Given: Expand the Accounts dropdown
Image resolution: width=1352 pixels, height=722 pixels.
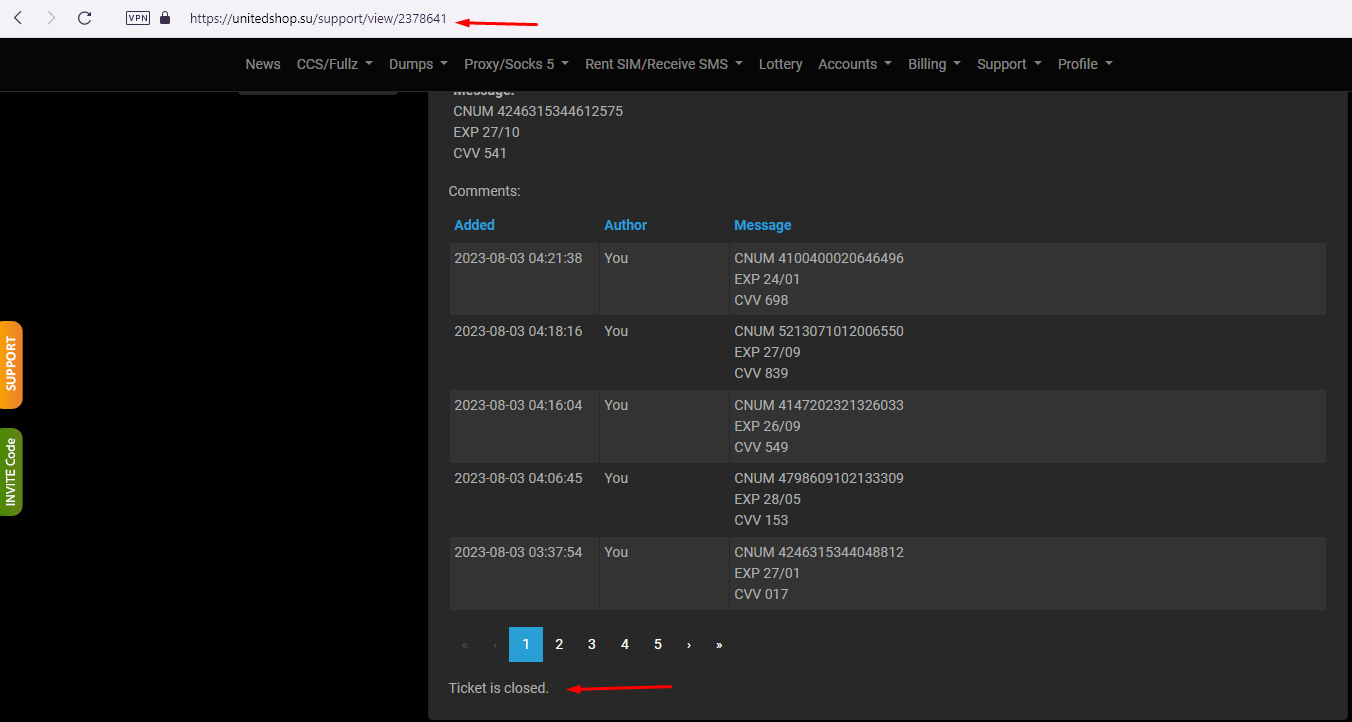Looking at the screenshot, I should [x=855, y=64].
